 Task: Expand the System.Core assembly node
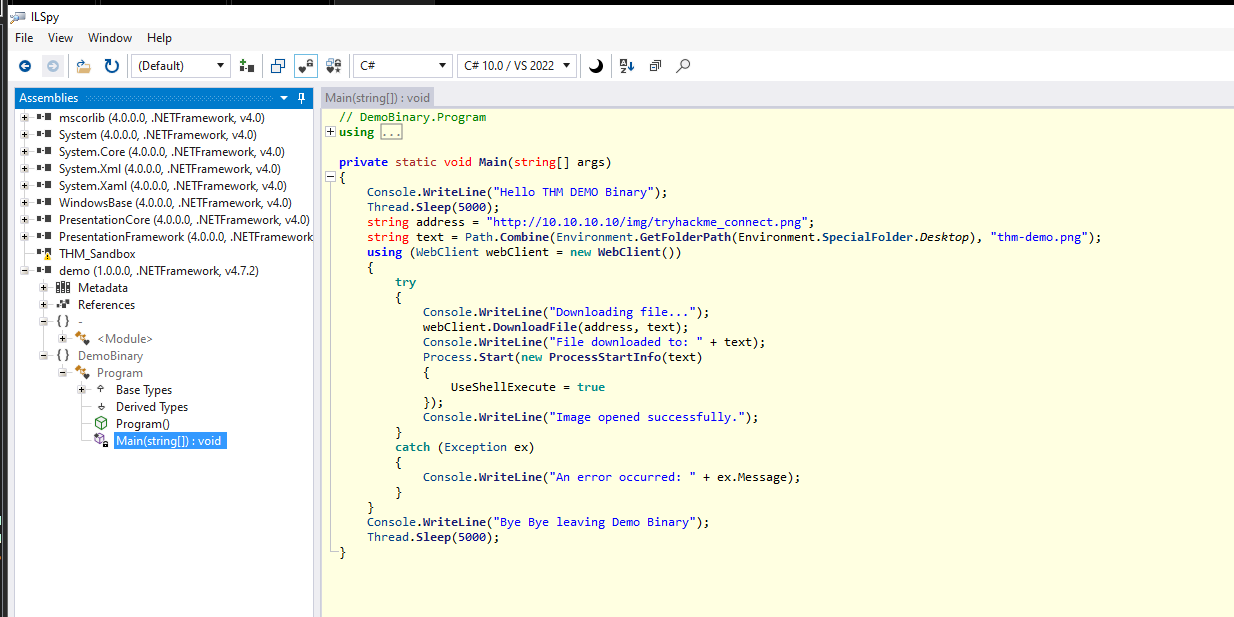coord(25,152)
